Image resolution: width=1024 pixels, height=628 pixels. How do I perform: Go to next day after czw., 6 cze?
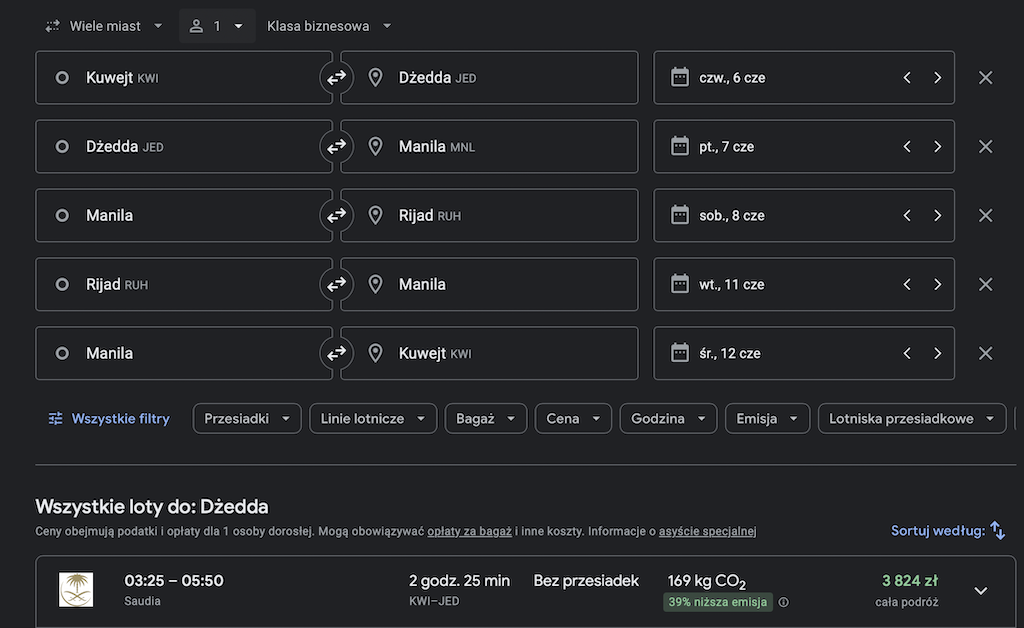point(937,78)
